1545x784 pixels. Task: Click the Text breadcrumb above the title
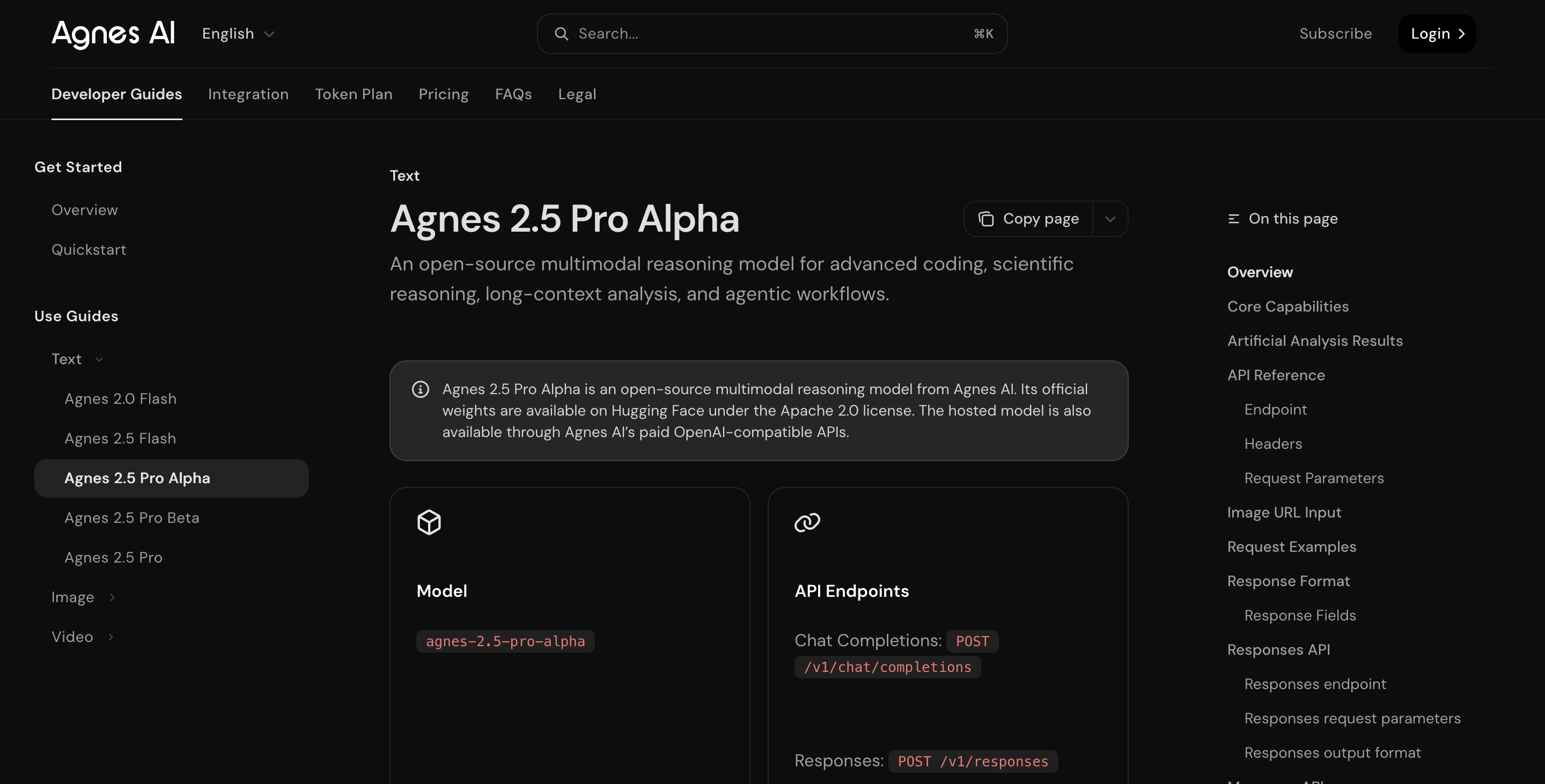pyautogui.click(x=404, y=175)
